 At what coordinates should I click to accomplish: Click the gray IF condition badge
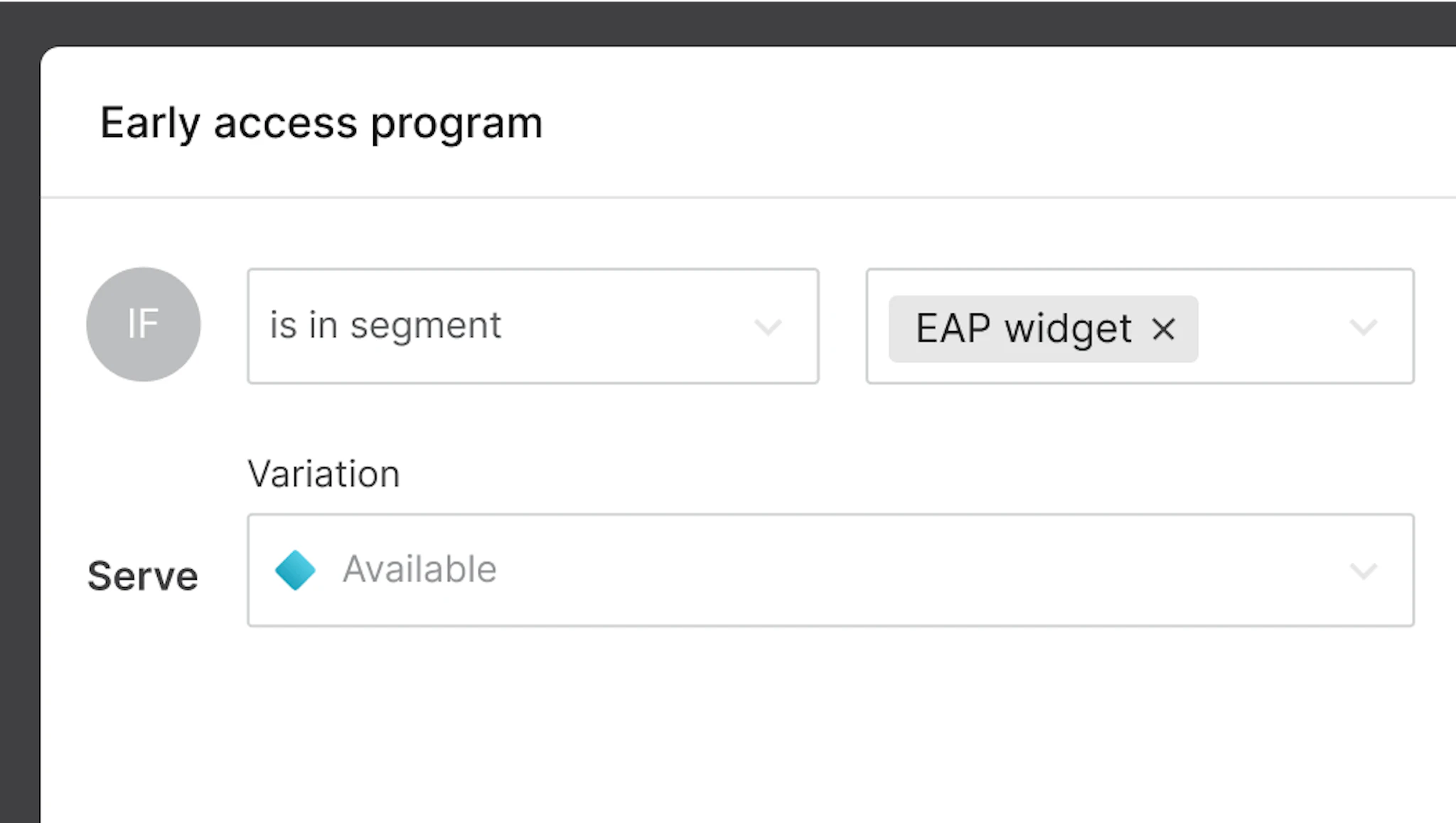(143, 324)
